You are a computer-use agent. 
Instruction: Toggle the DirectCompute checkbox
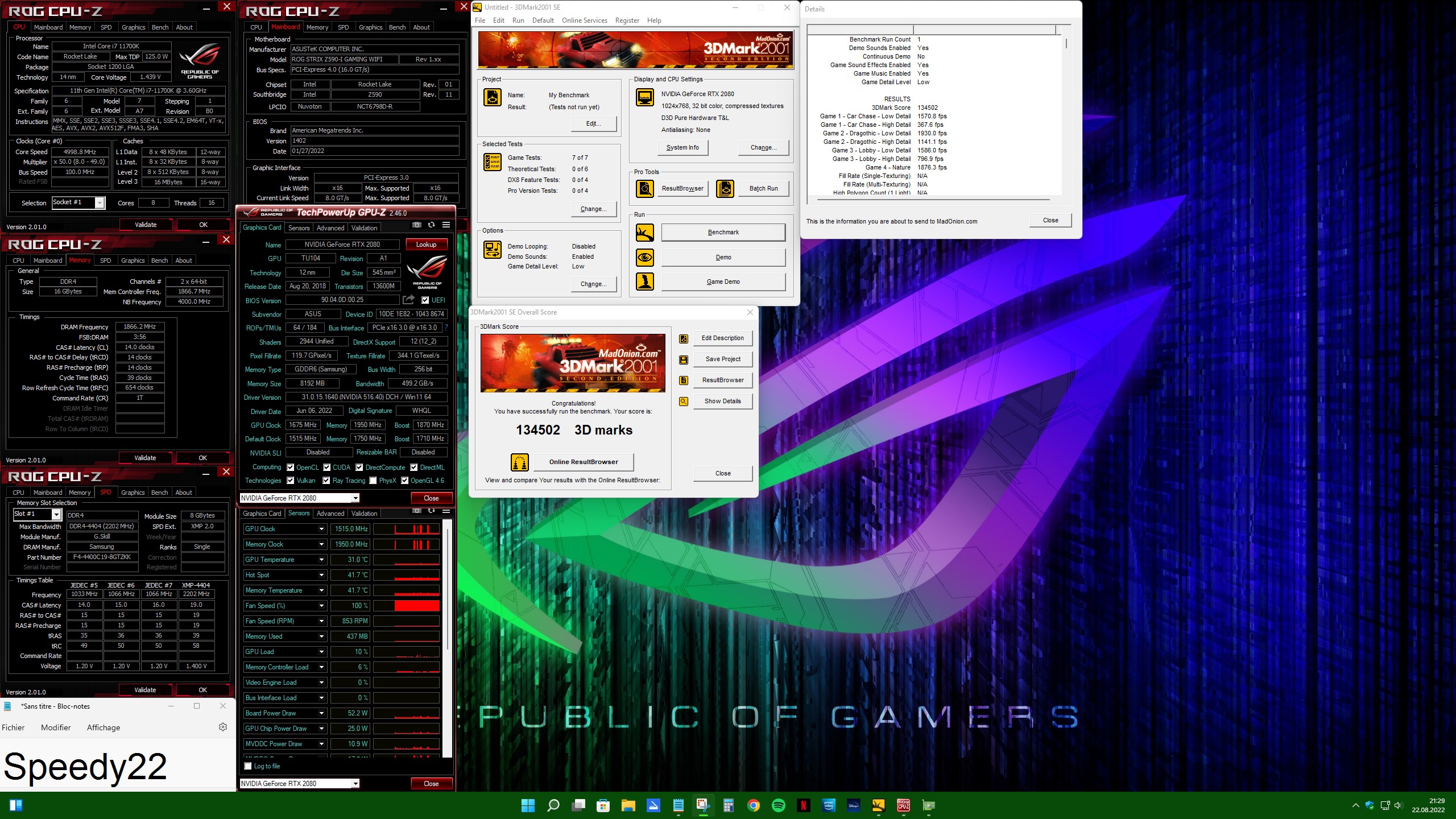[x=359, y=468]
